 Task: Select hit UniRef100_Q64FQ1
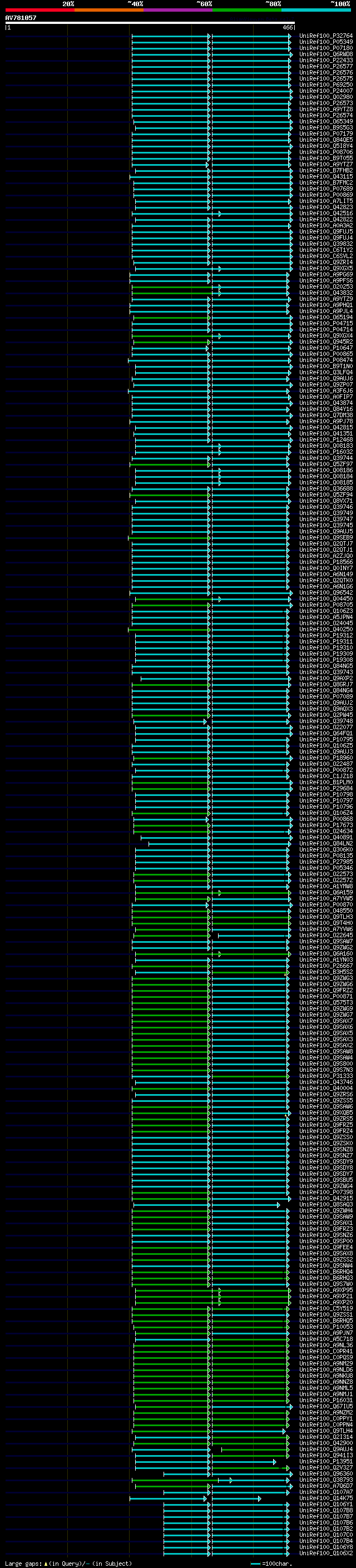pyautogui.click(x=325, y=734)
